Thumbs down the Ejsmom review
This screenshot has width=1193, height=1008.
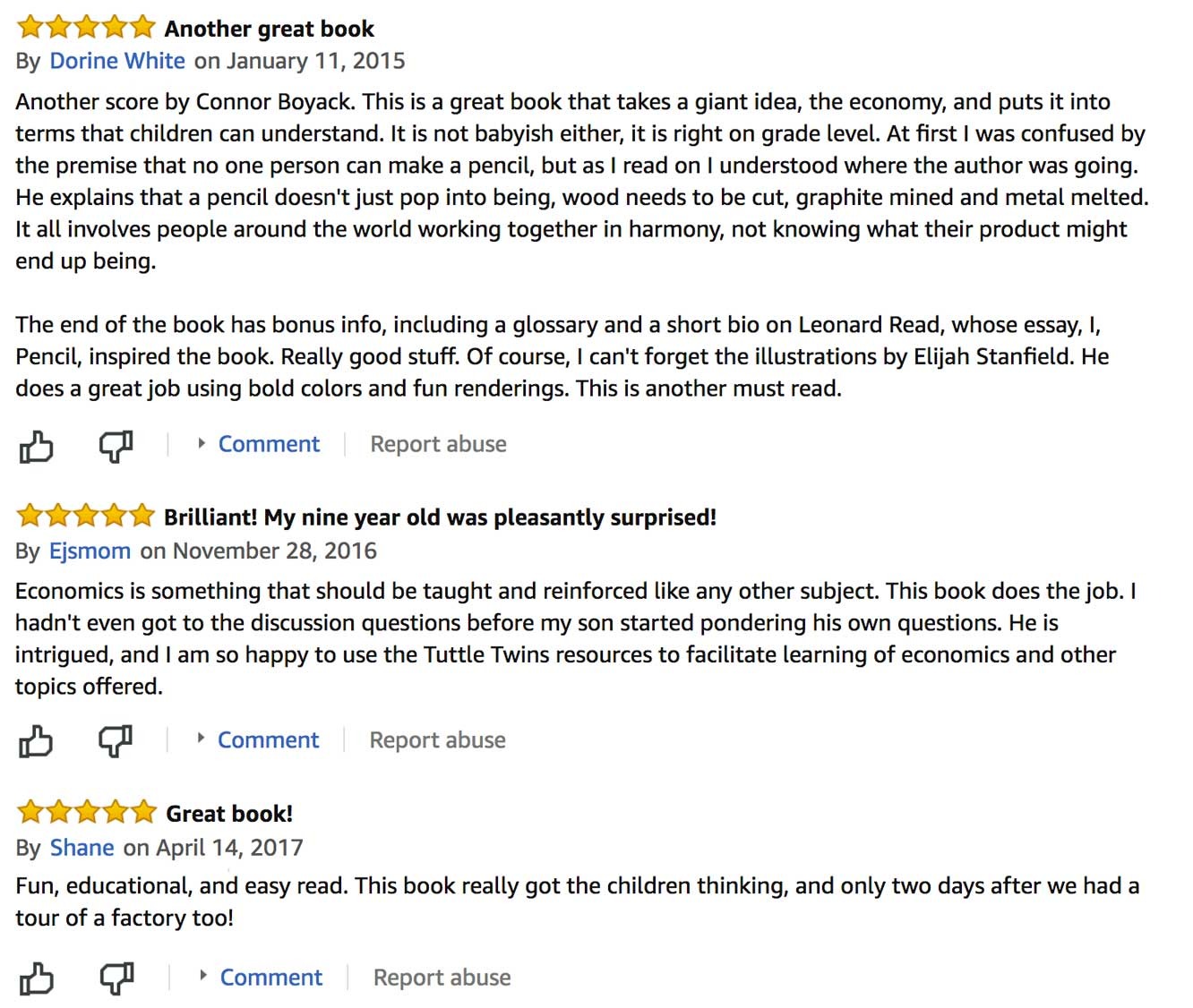click(x=116, y=741)
